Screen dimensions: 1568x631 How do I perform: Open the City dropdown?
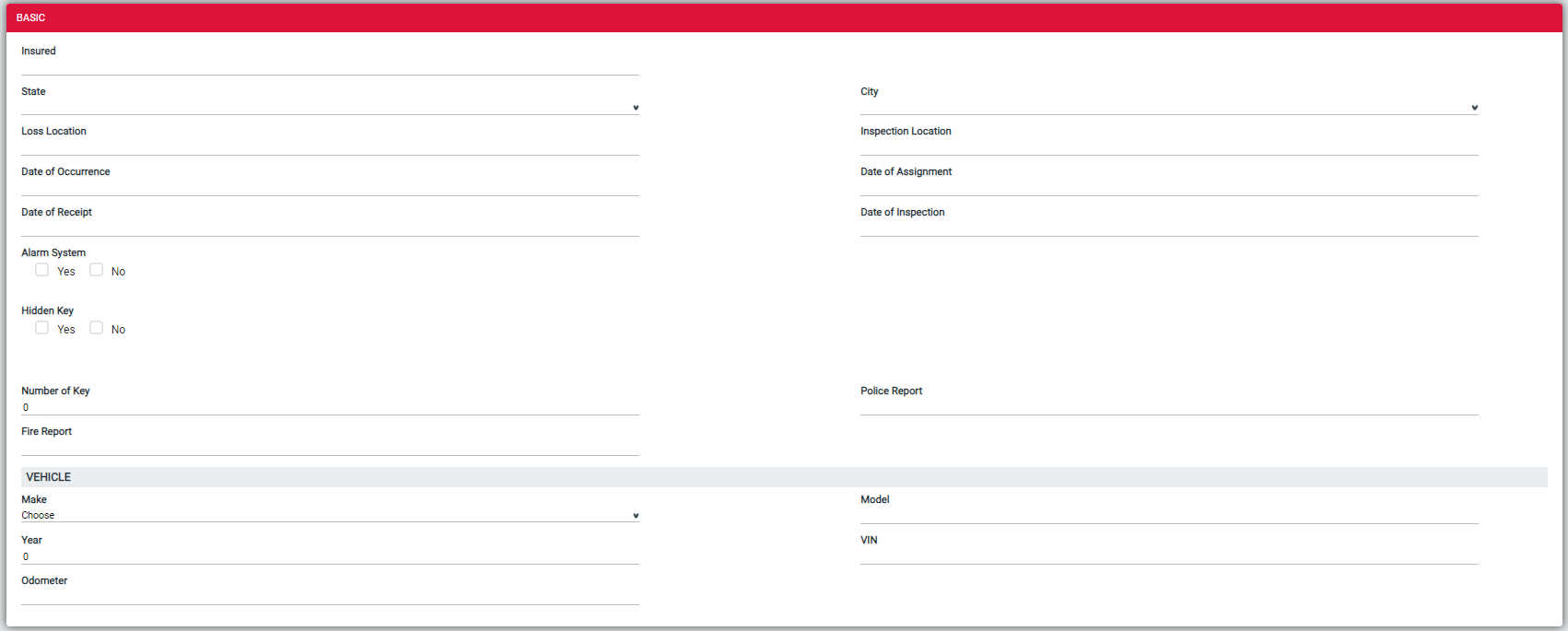[x=1169, y=107]
